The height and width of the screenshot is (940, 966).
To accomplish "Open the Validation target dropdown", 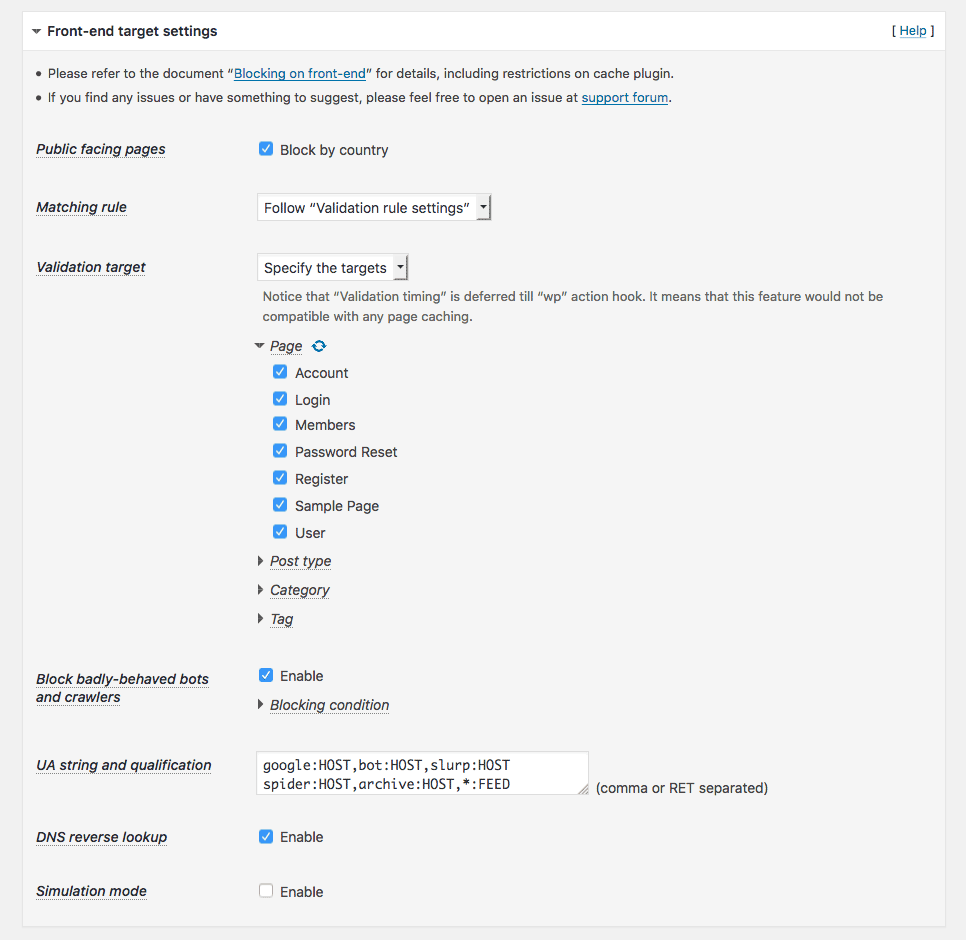I will pyautogui.click(x=332, y=268).
